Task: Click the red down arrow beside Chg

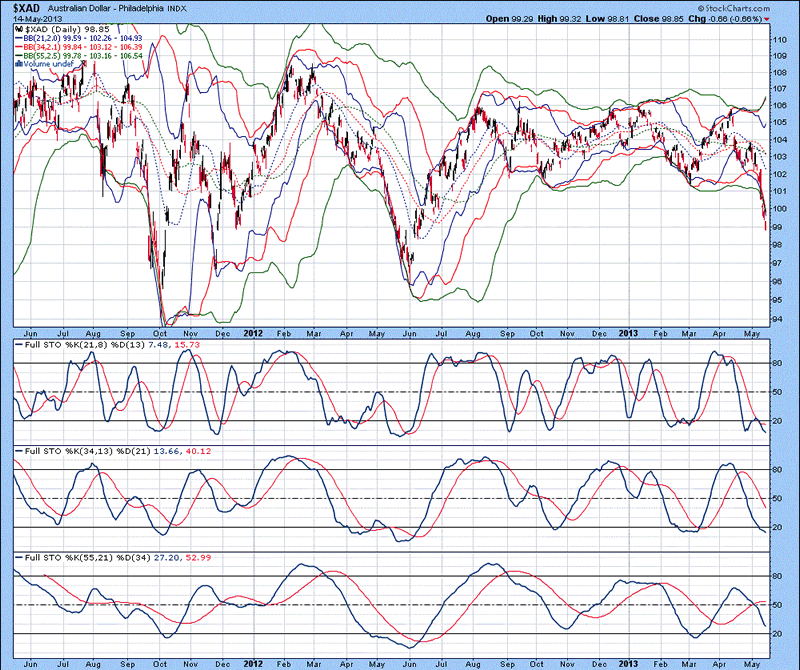Action: point(767,19)
